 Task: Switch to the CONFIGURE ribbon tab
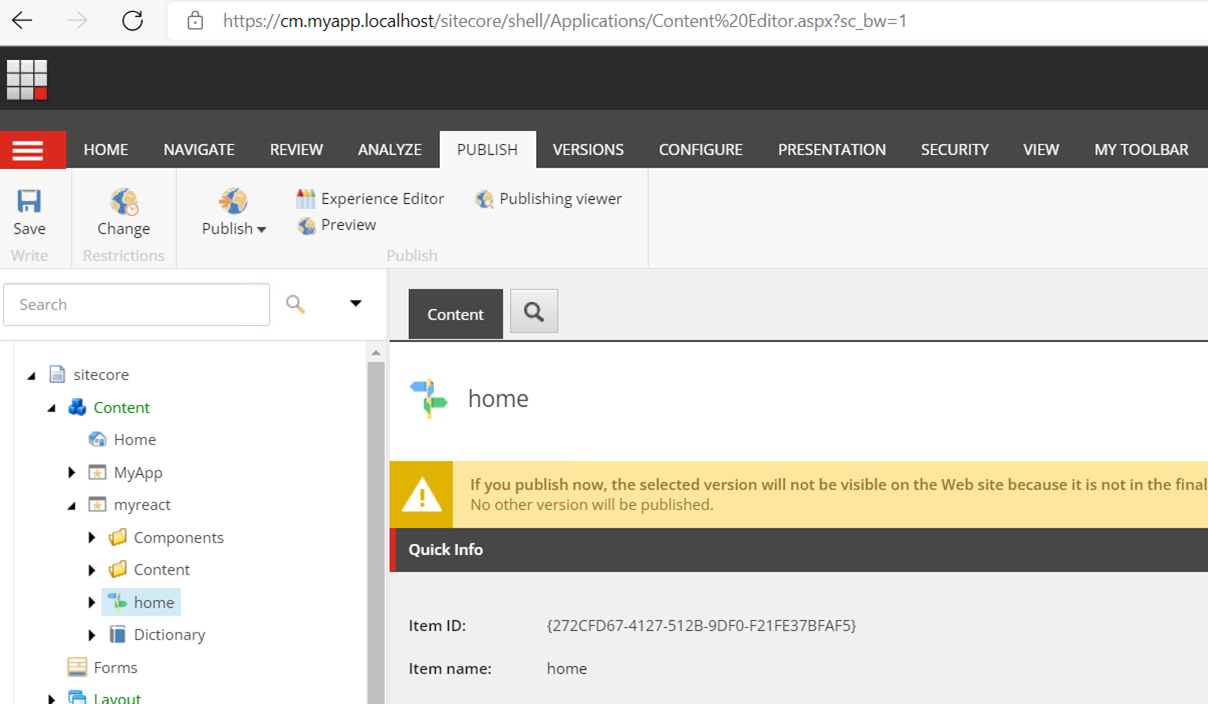701,149
